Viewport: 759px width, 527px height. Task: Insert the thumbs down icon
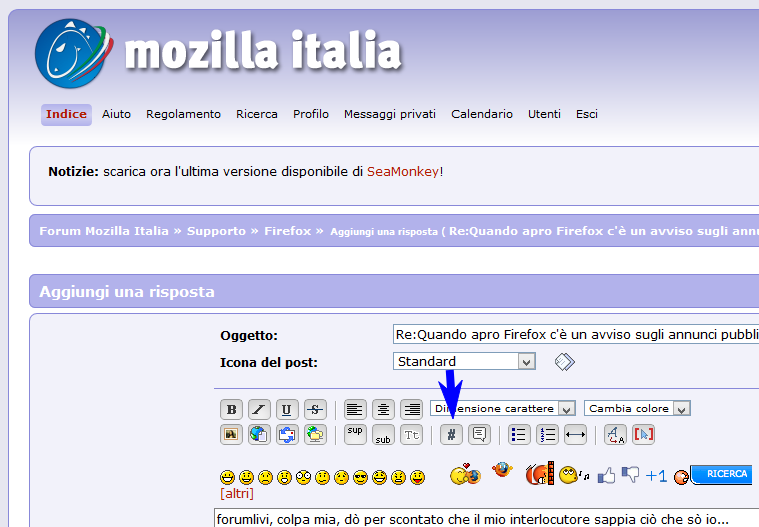[x=630, y=474]
